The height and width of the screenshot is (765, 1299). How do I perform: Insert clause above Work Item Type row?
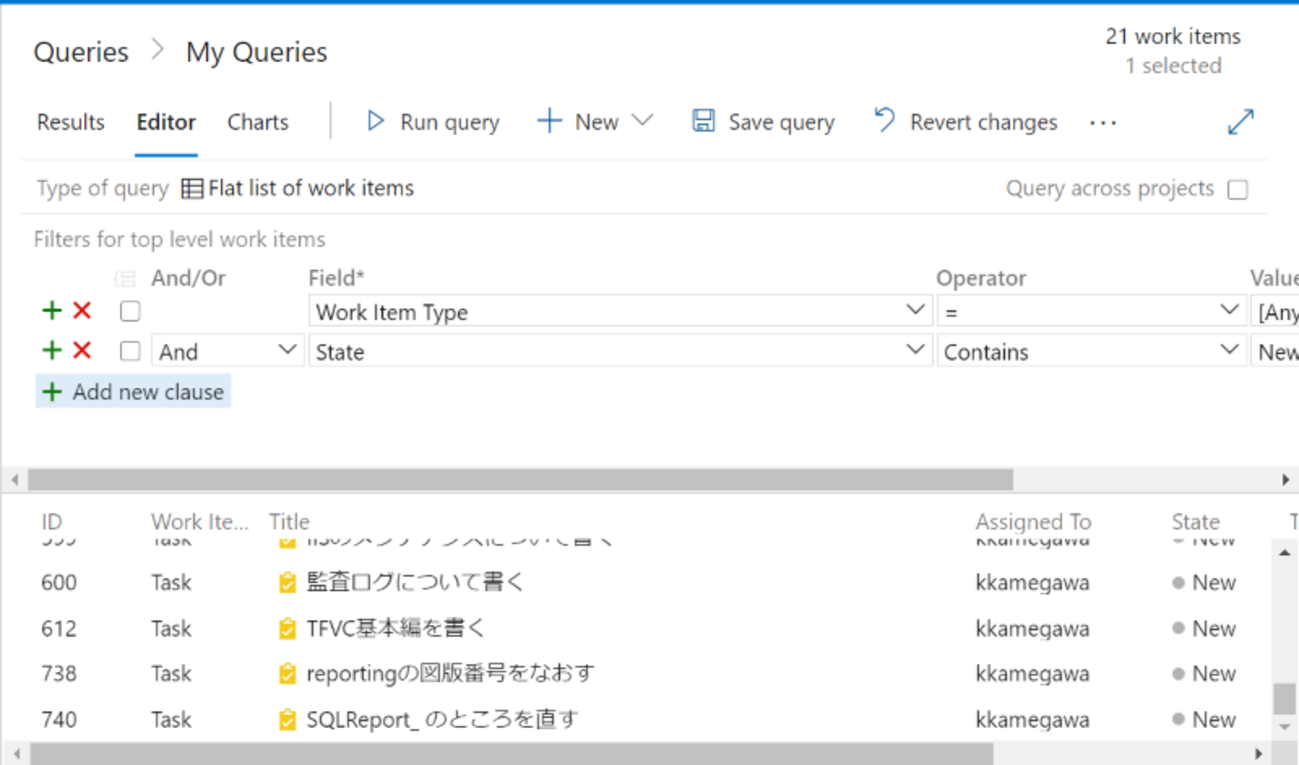(x=52, y=311)
